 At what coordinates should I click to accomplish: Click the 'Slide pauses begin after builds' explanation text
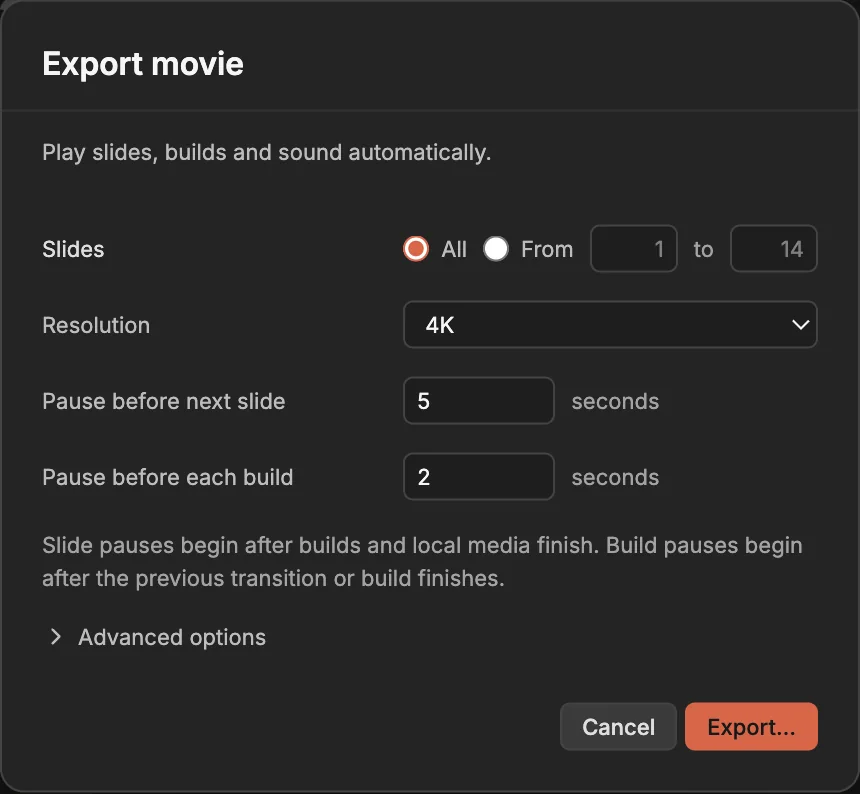click(x=422, y=562)
